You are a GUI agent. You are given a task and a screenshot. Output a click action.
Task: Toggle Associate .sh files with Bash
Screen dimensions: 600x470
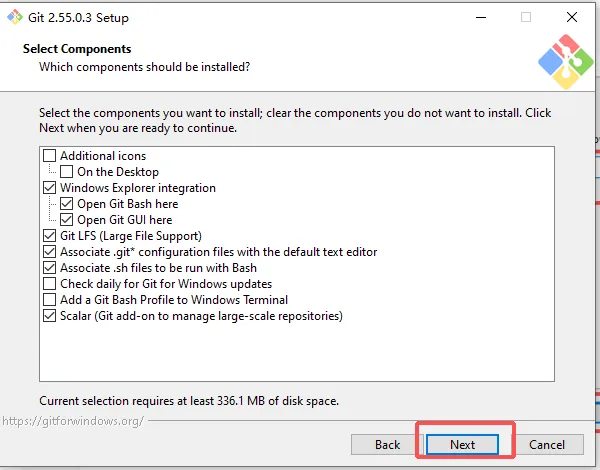49,268
